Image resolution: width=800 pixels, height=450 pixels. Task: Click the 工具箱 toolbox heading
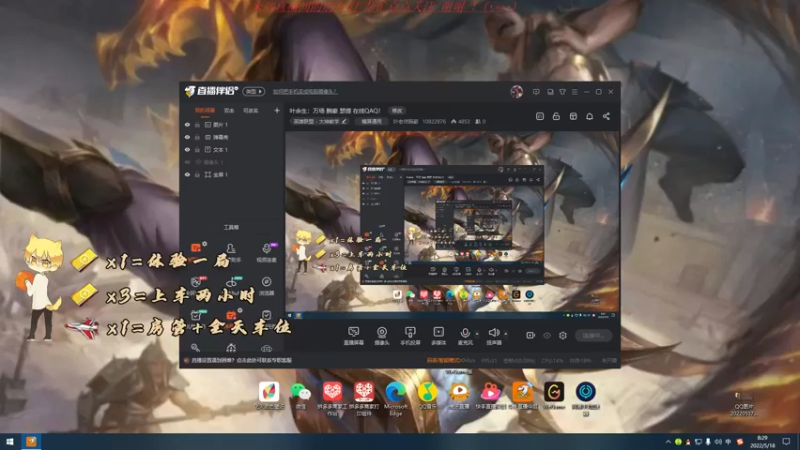coord(231,227)
